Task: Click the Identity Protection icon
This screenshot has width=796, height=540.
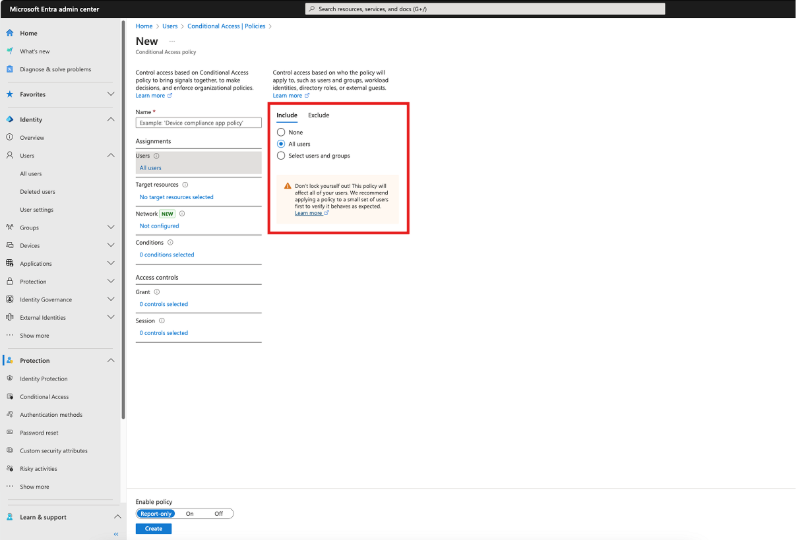Action: point(10,378)
